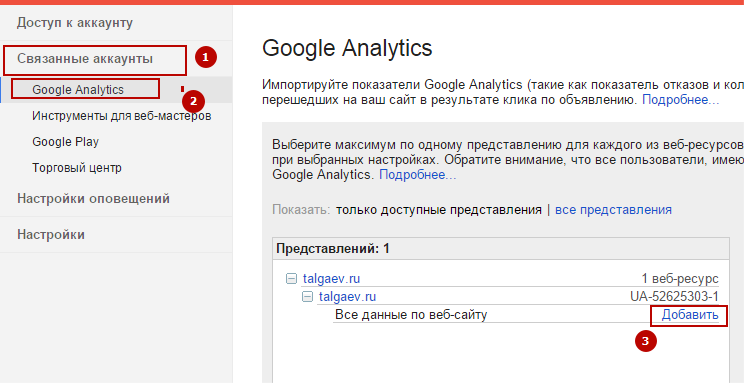Click Добавить for Все данные по веб-сайту
This screenshot has width=744, height=383.
pyautogui.click(x=690, y=315)
